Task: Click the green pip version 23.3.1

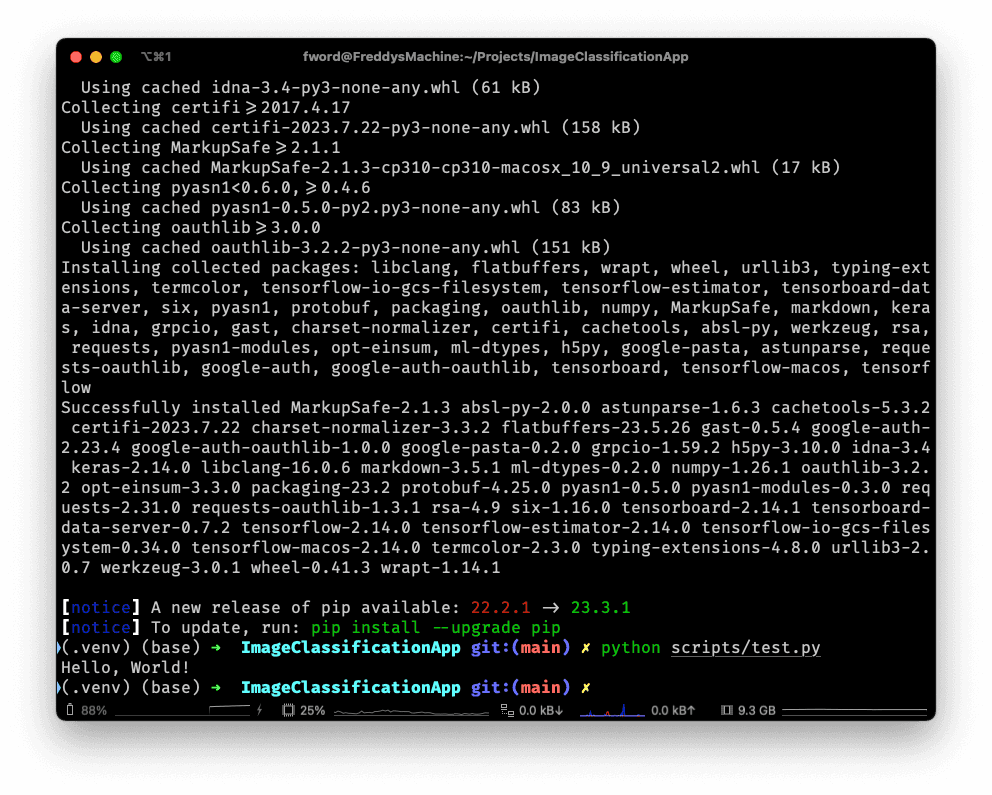Action: 600,608
